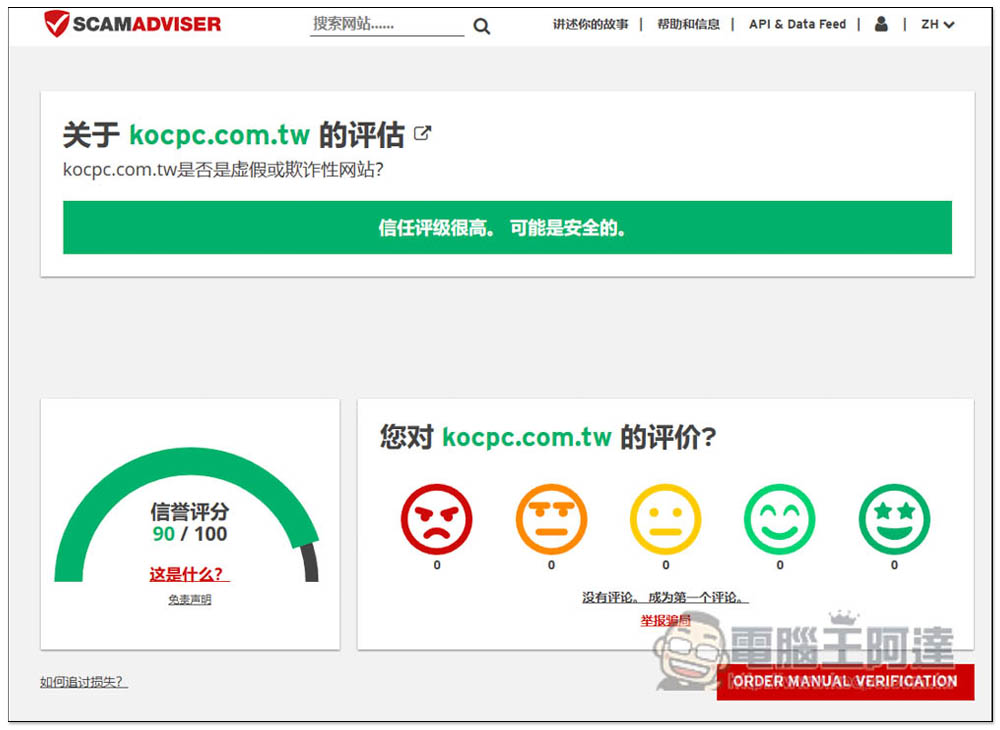1000x730 pixels.
Task: Click the Order Manual Verification button
Action: [845, 681]
